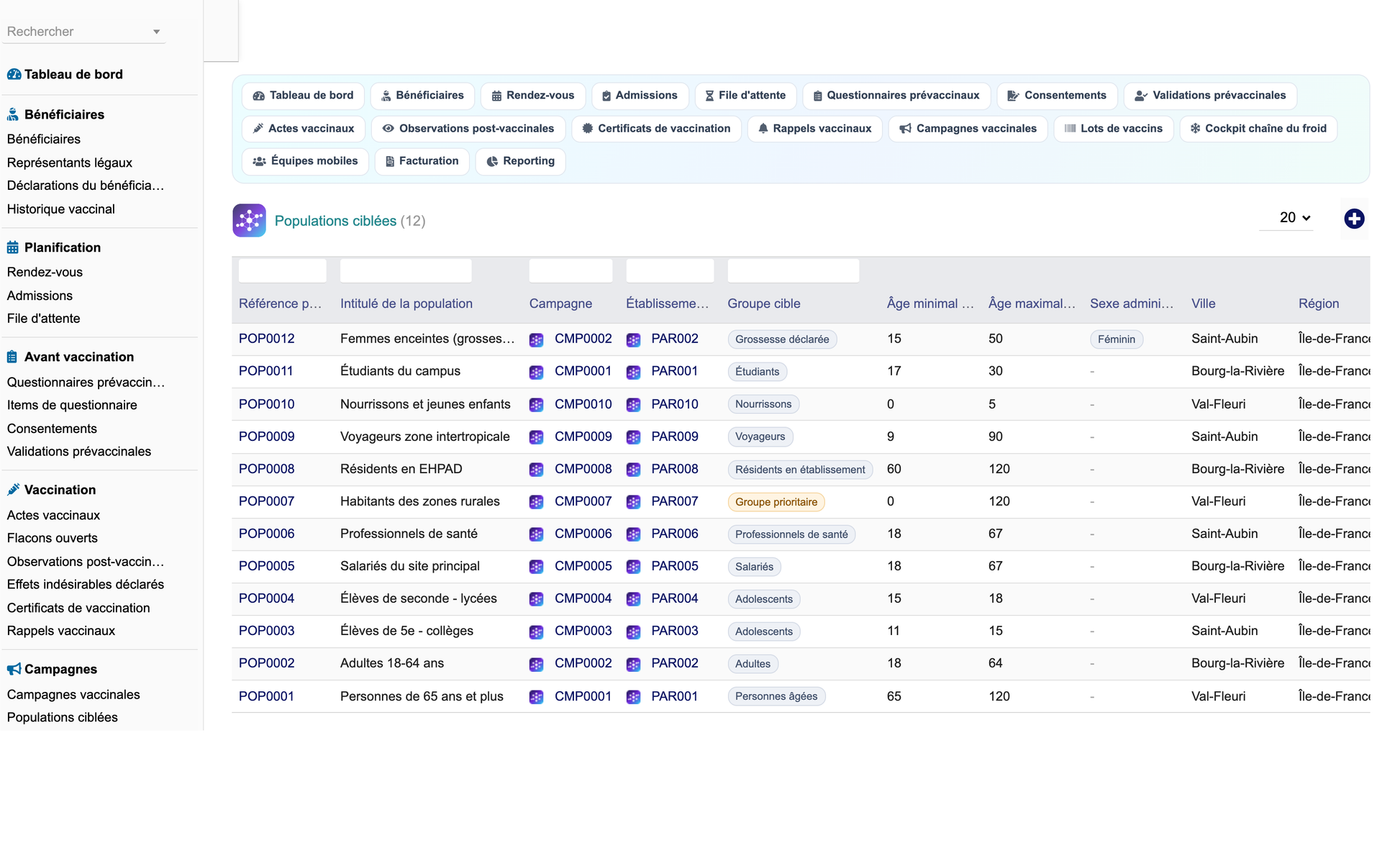Click the Résidents en établissement tag
This screenshot has height=866, width=1400.
(800, 470)
